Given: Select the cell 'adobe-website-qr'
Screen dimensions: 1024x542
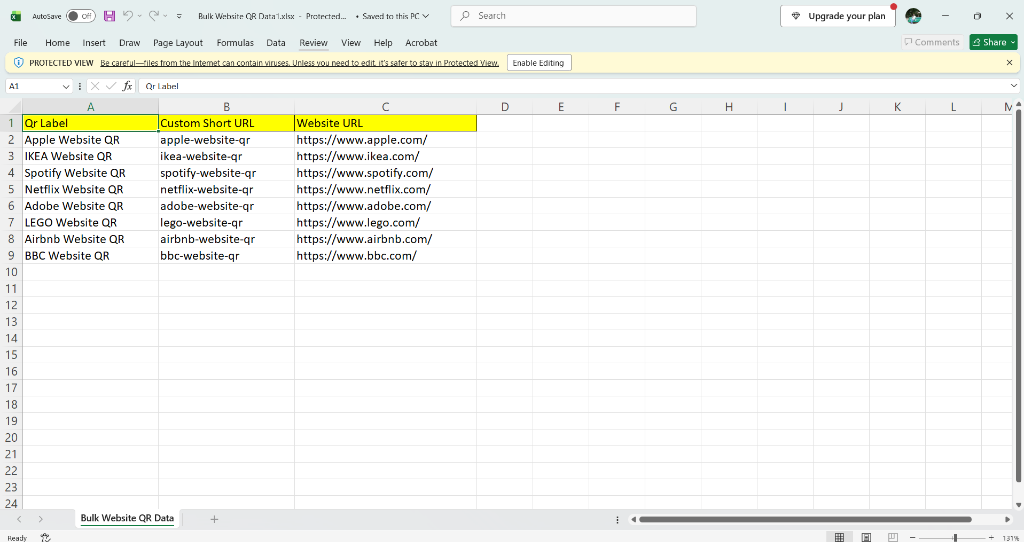Looking at the screenshot, I should click(x=226, y=206).
